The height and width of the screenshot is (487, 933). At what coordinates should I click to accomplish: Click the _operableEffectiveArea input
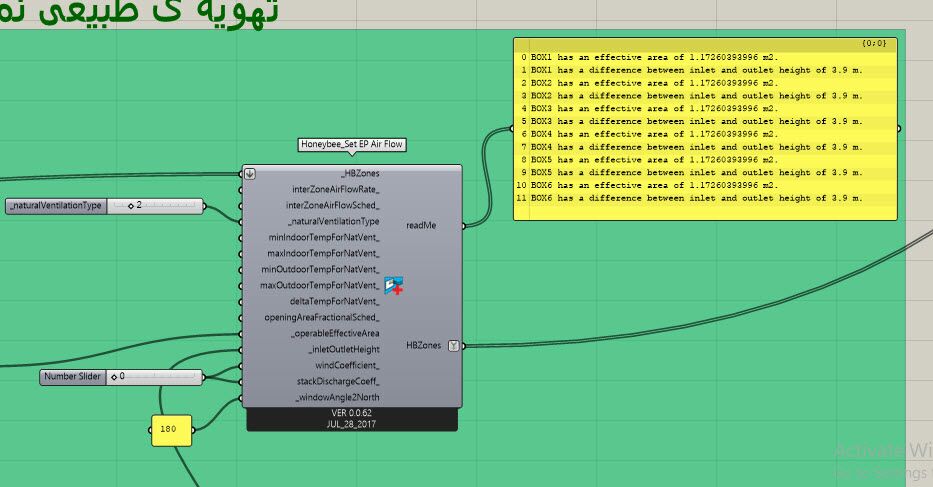click(335, 334)
